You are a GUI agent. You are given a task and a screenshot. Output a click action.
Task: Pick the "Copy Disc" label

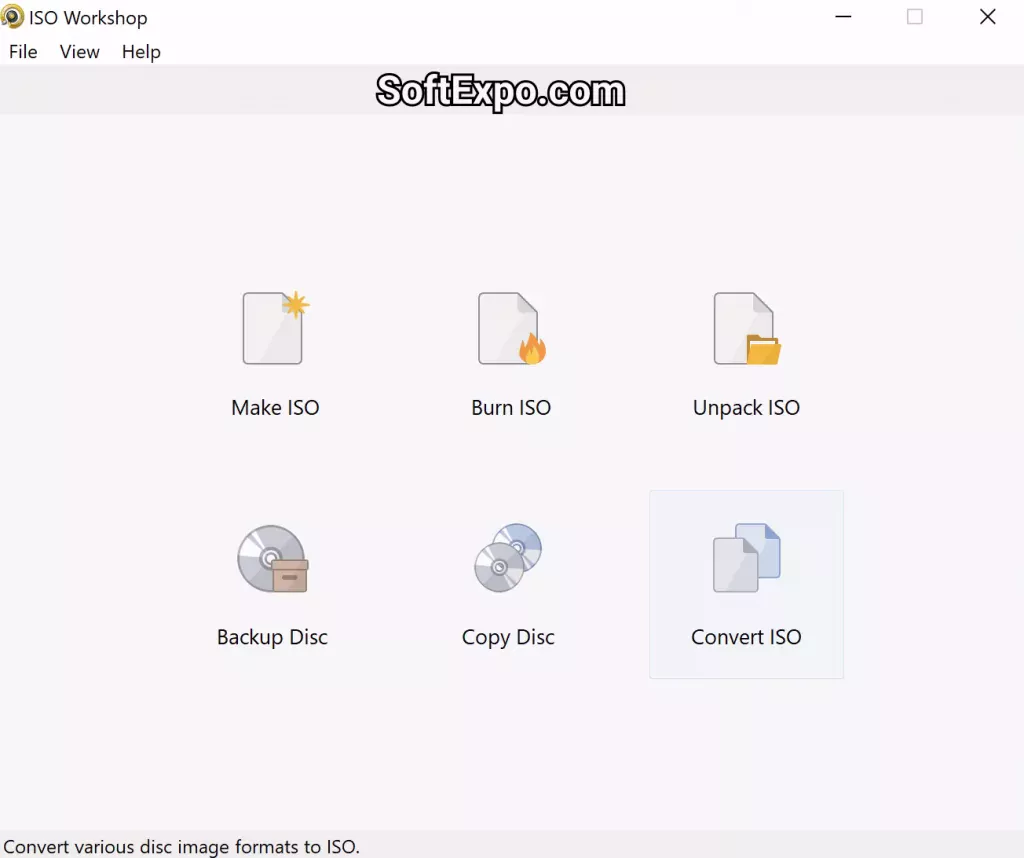click(508, 638)
